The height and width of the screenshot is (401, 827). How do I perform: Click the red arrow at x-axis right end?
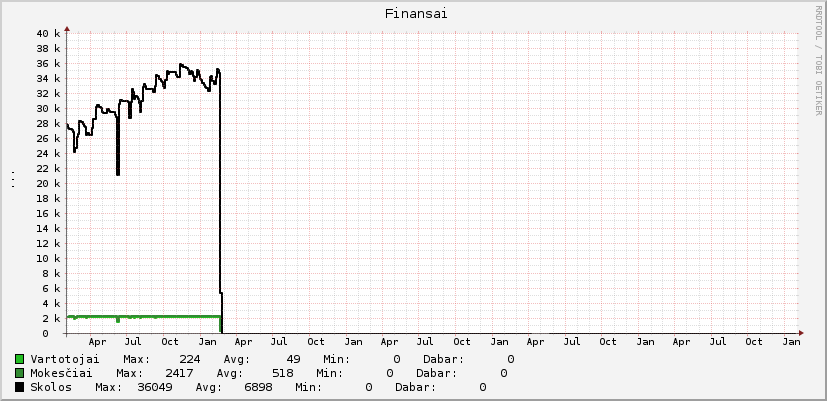coord(800,333)
